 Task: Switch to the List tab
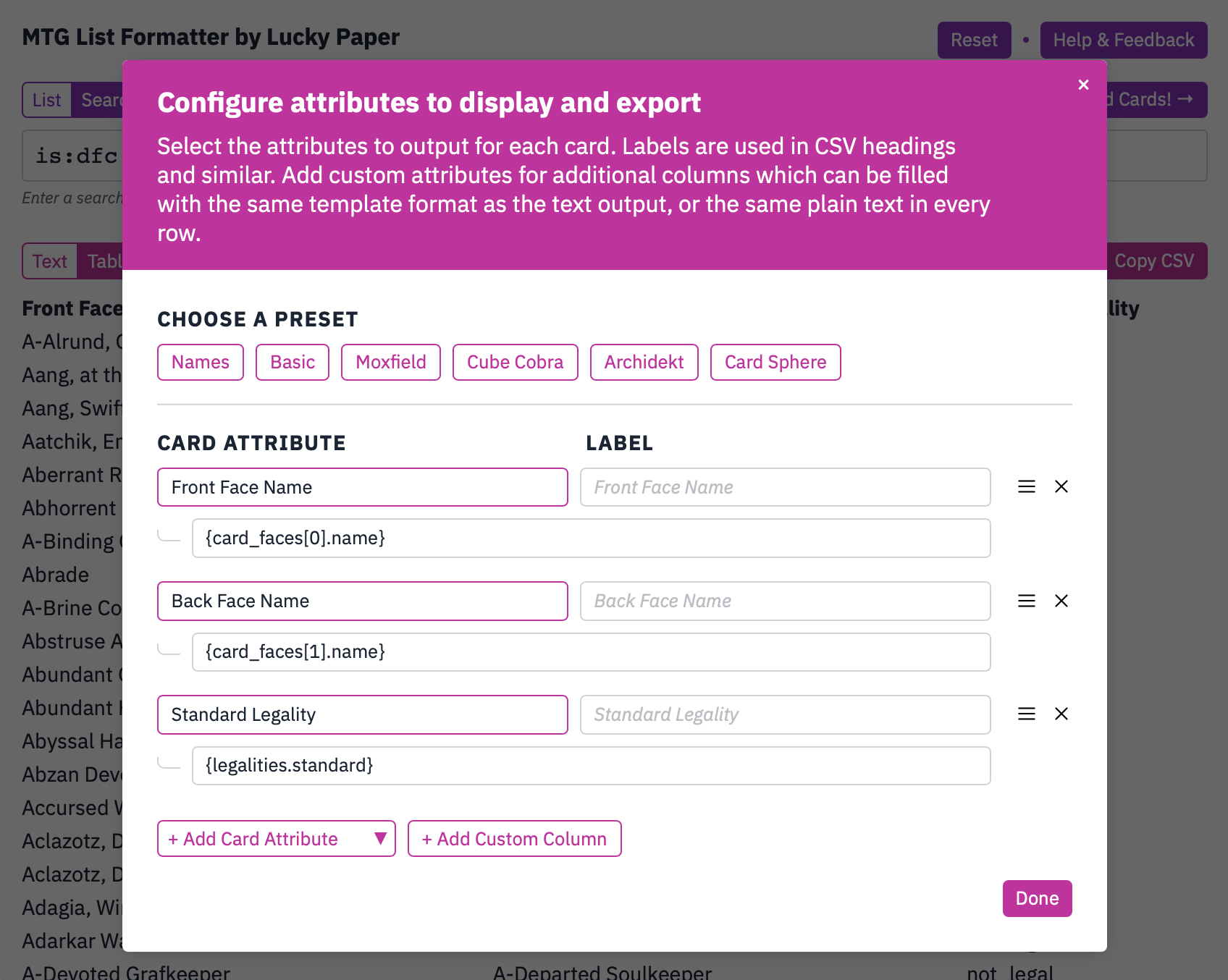[47, 100]
